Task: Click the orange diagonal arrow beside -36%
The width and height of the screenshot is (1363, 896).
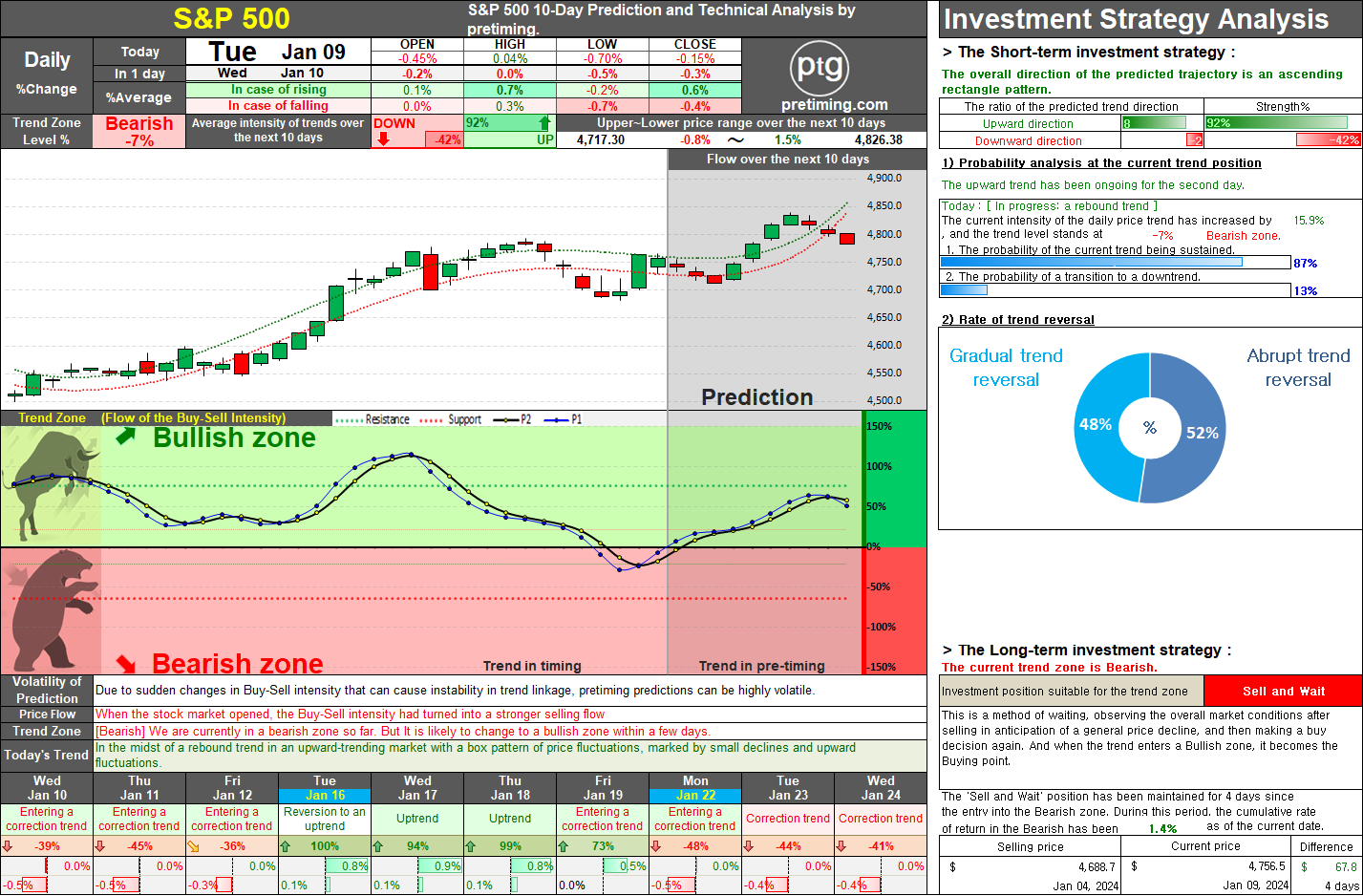Action: click(193, 845)
